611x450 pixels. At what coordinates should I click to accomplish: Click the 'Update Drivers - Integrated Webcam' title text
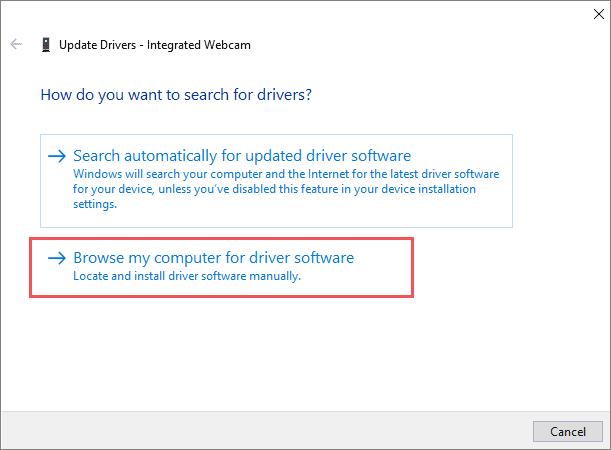[155, 45]
